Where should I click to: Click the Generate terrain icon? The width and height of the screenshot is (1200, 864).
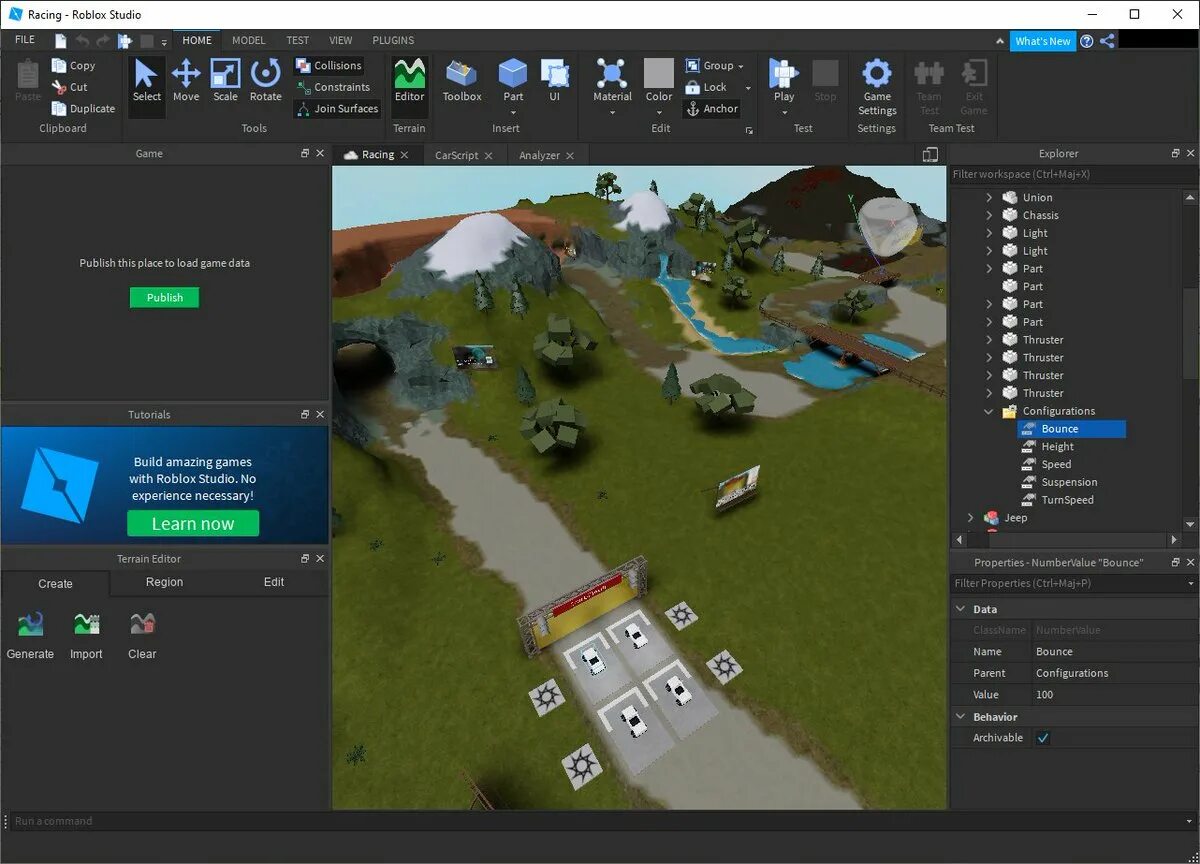pos(30,636)
